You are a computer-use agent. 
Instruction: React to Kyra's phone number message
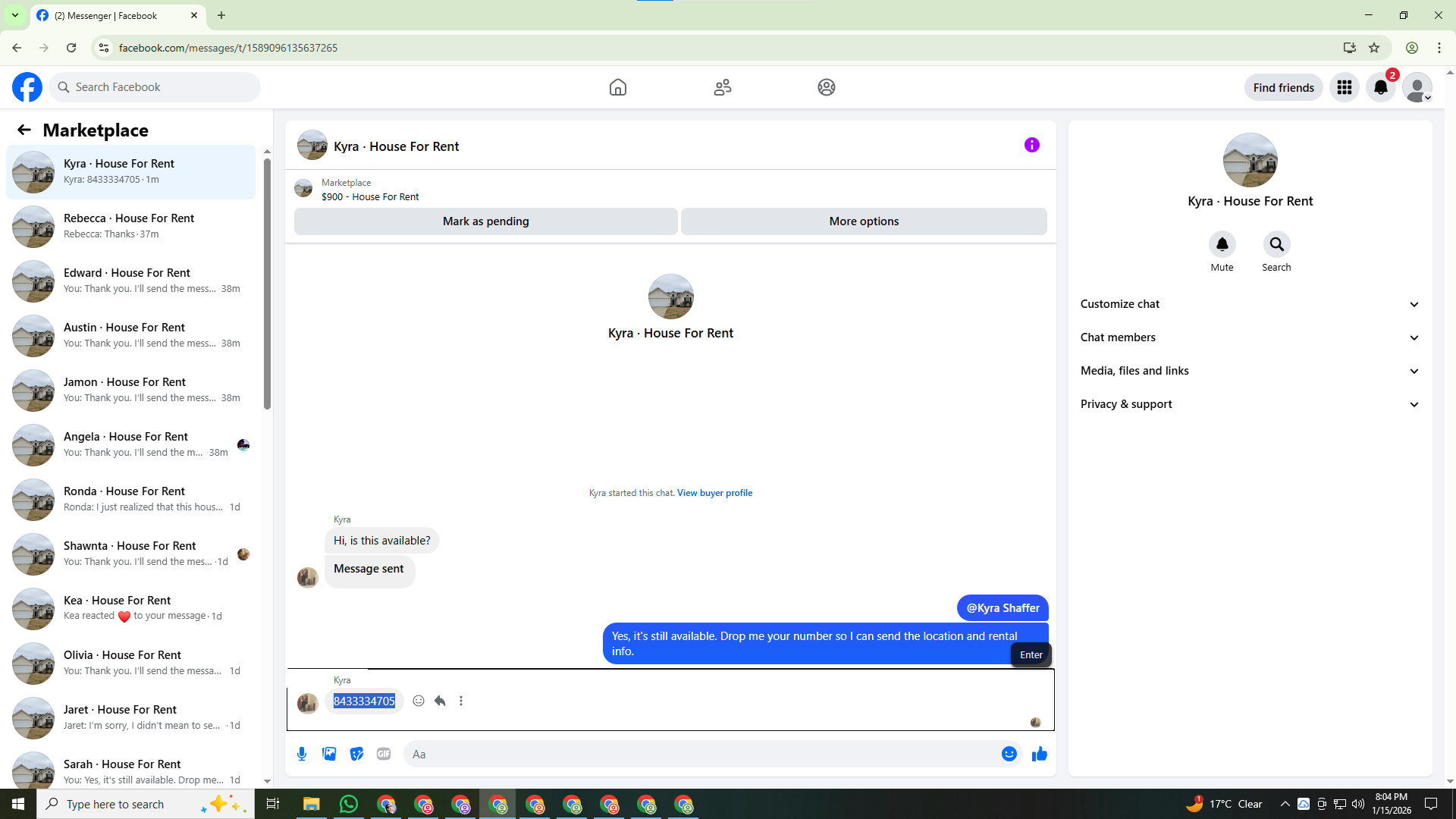coord(419,701)
